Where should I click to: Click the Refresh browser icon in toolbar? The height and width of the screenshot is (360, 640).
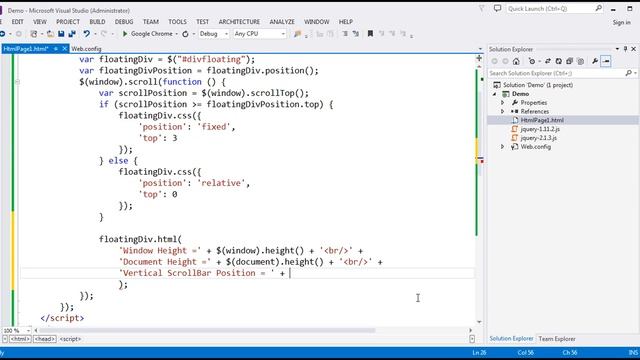pos(185,34)
